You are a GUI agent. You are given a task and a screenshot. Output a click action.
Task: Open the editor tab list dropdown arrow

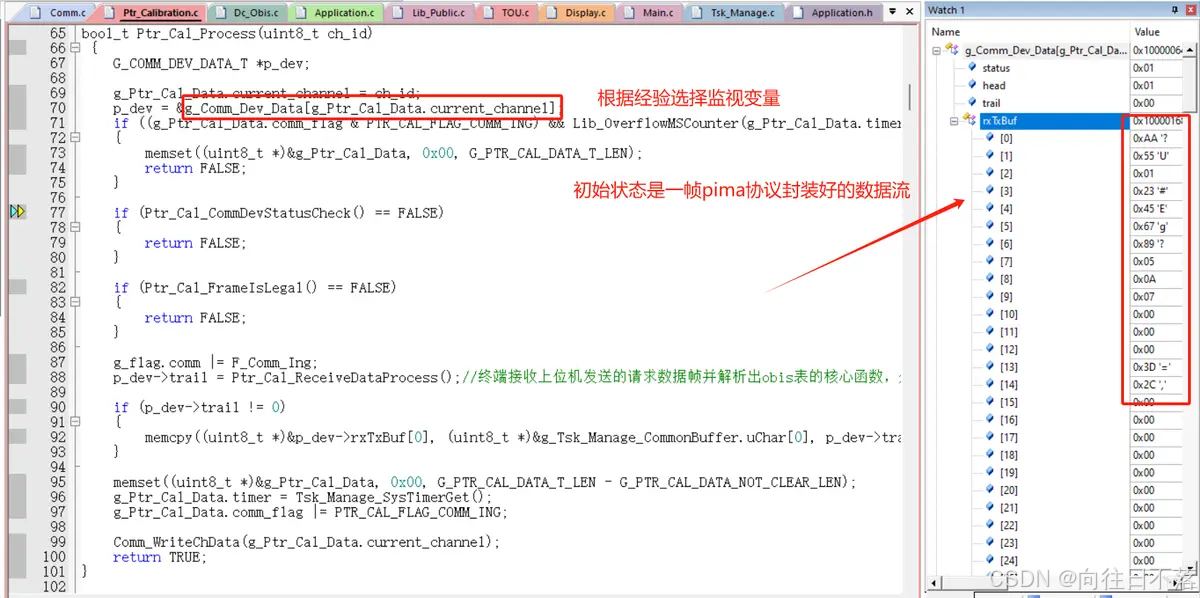click(894, 13)
